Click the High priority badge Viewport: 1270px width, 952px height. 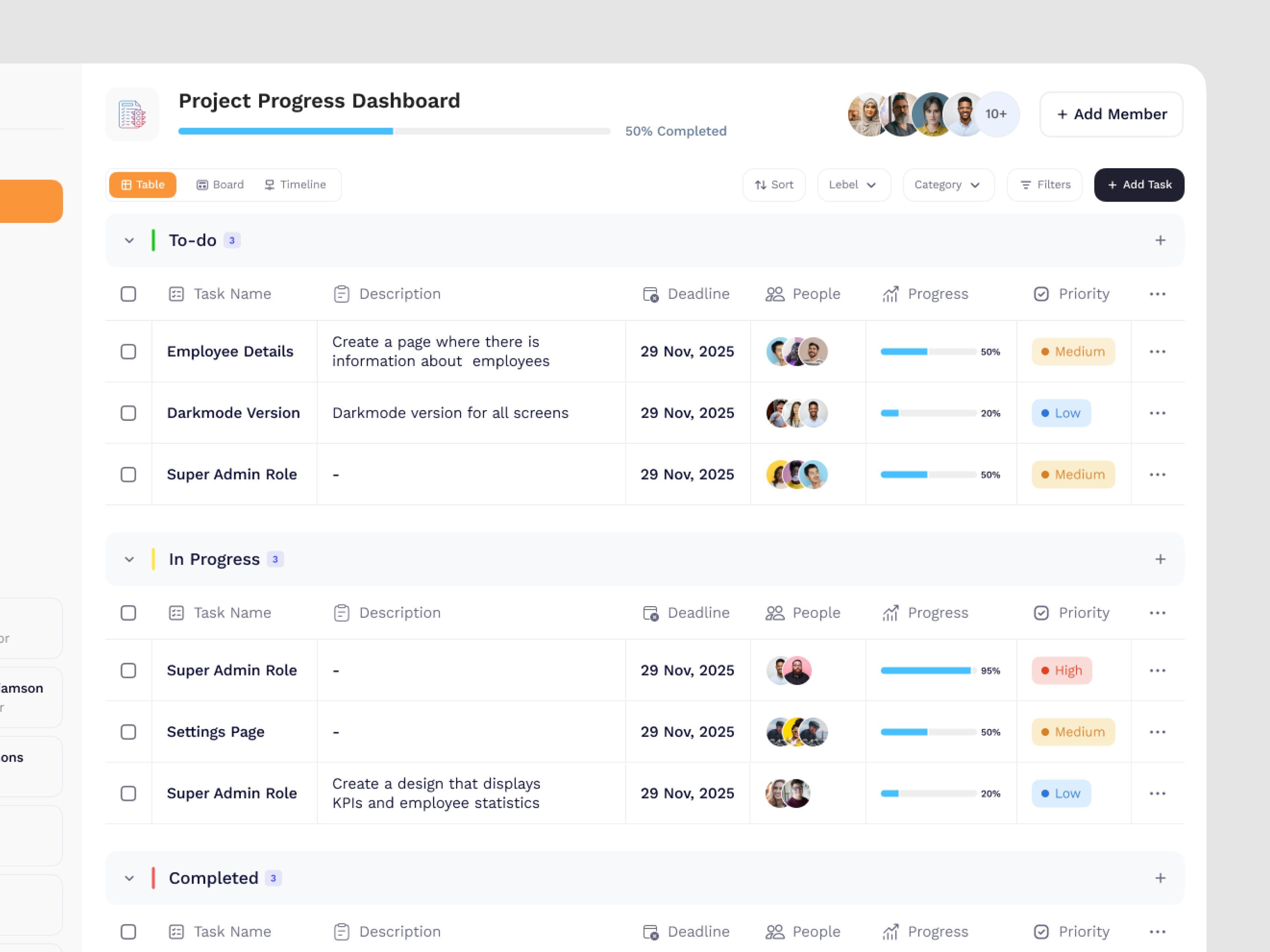1062,671
